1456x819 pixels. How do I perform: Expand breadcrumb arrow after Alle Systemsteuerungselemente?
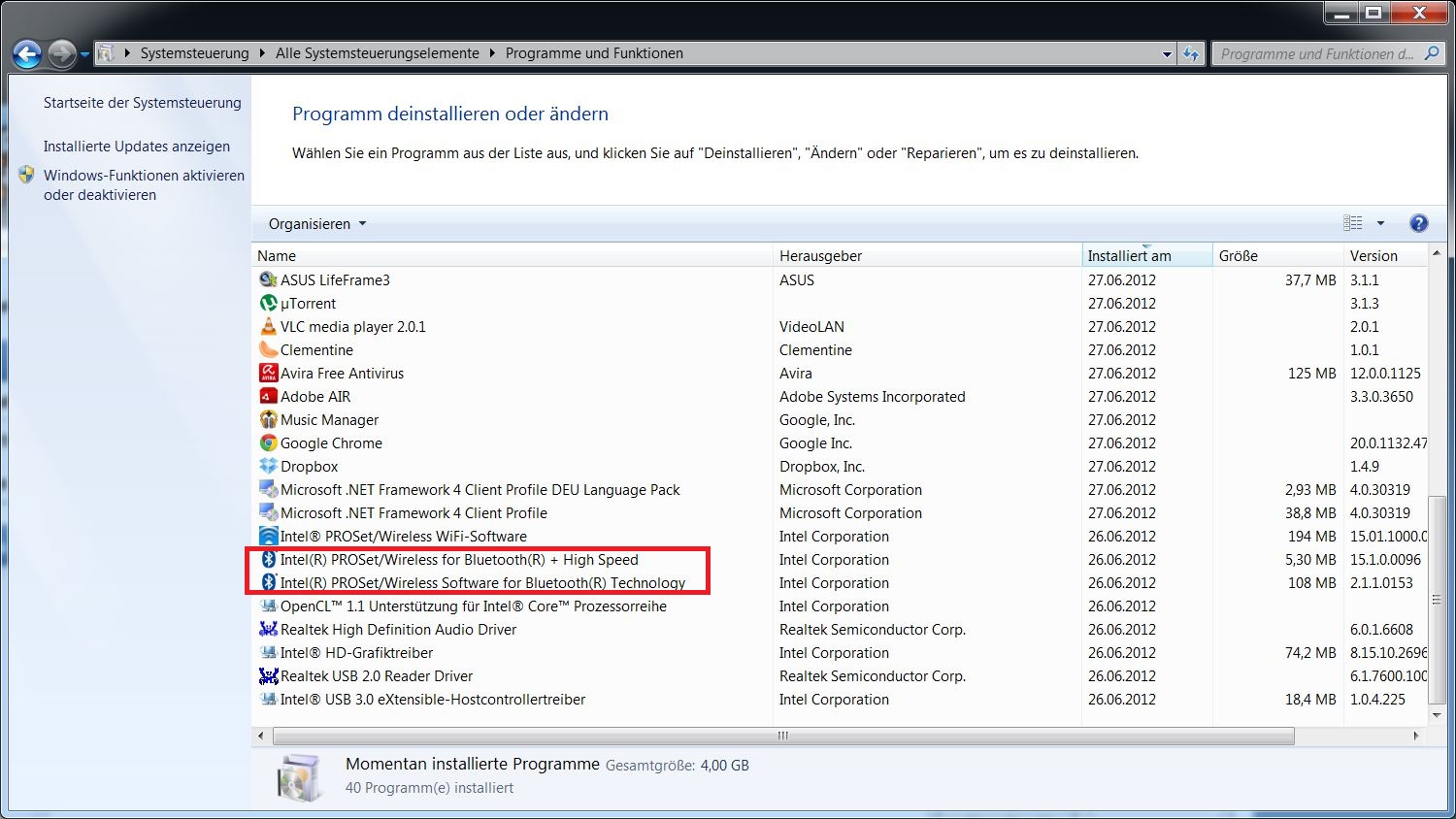(x=492, y=53)
